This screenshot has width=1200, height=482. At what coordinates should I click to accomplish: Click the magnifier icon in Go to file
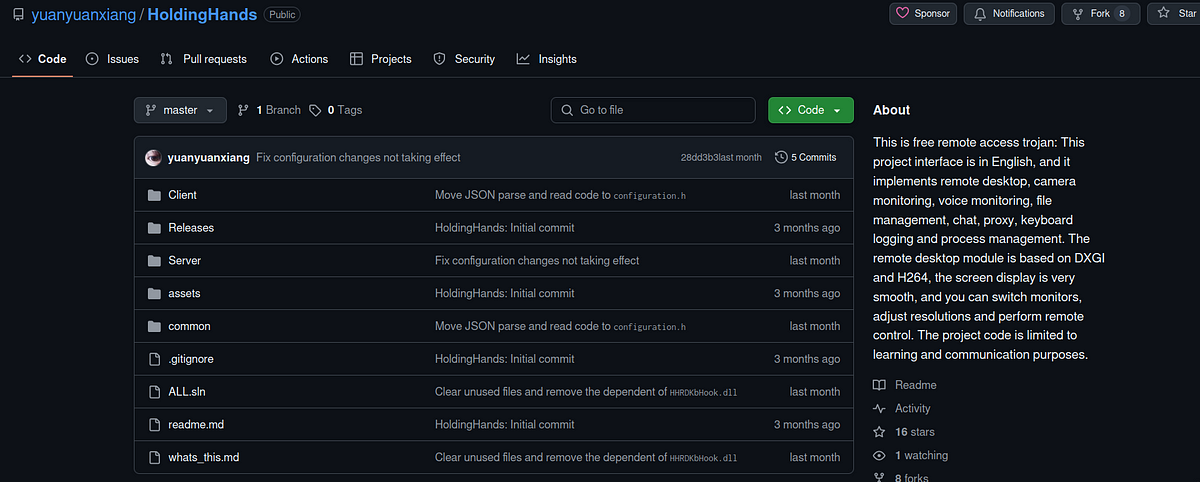[x=568, y=110]
